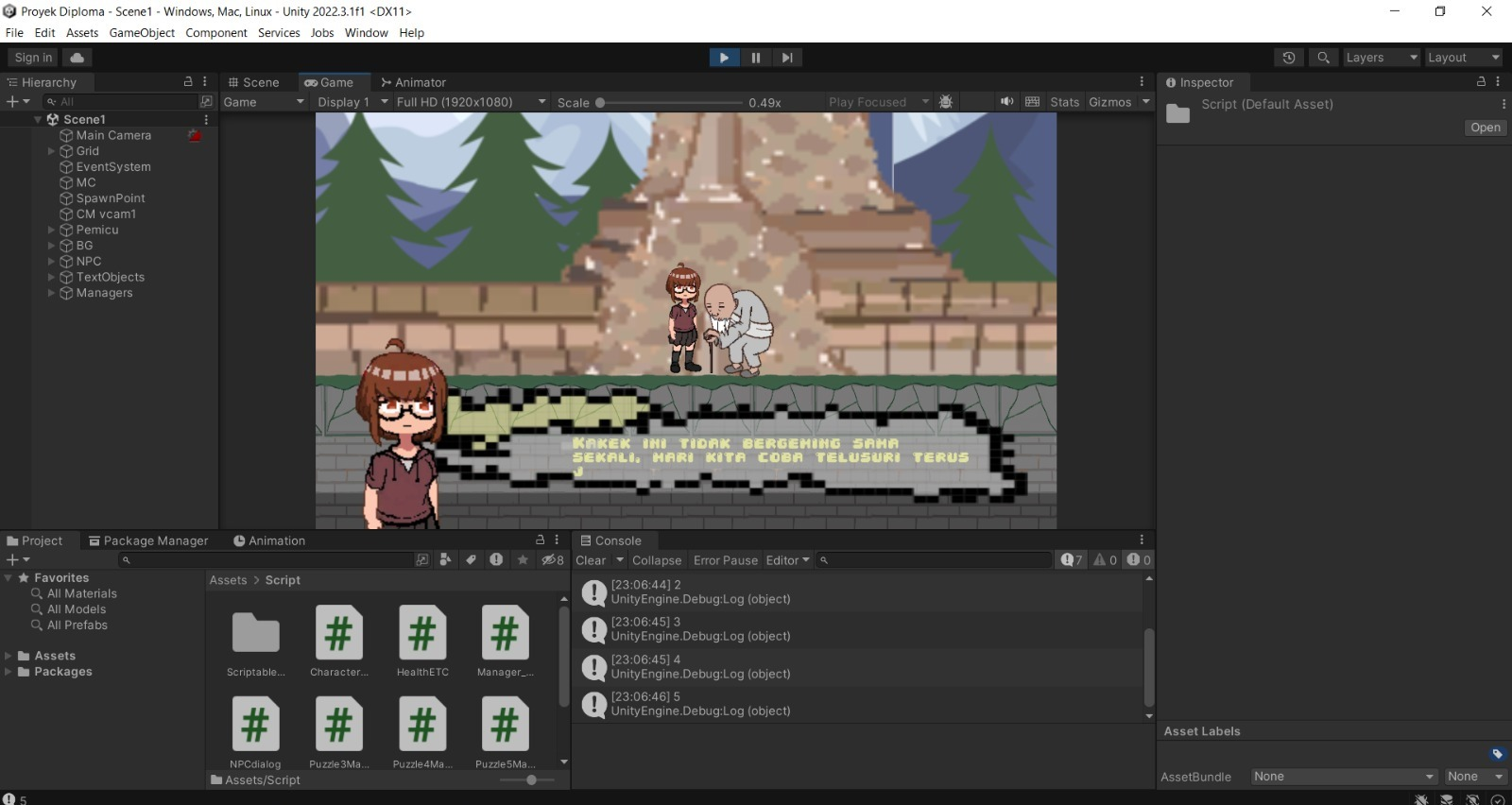Open Unity cloud services icon
Viewport: 1512px width, 805px height.
(x=77, y=58)
